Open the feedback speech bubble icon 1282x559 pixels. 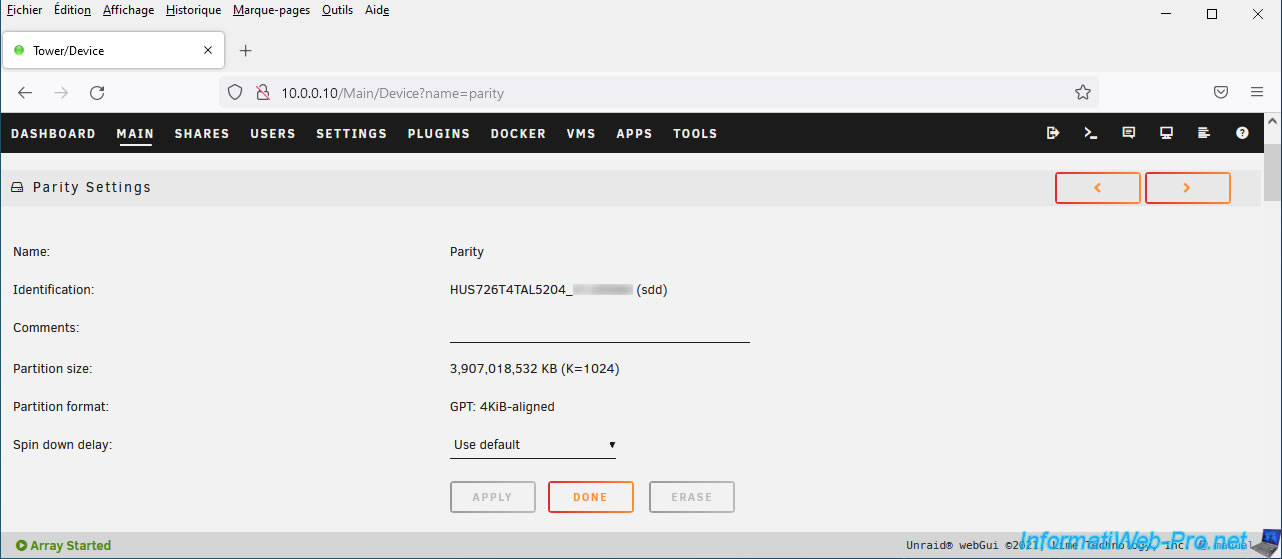click(1129, 133)
